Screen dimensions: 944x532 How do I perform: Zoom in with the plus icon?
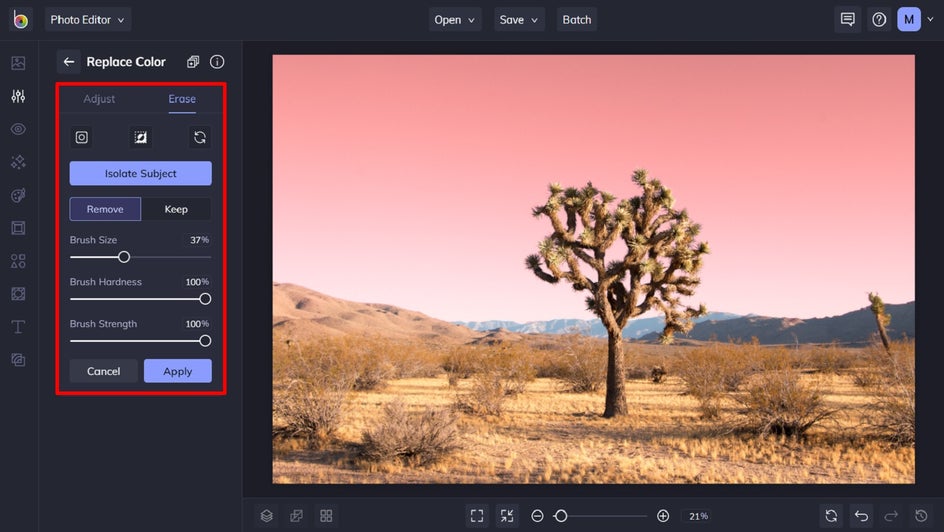663,516
